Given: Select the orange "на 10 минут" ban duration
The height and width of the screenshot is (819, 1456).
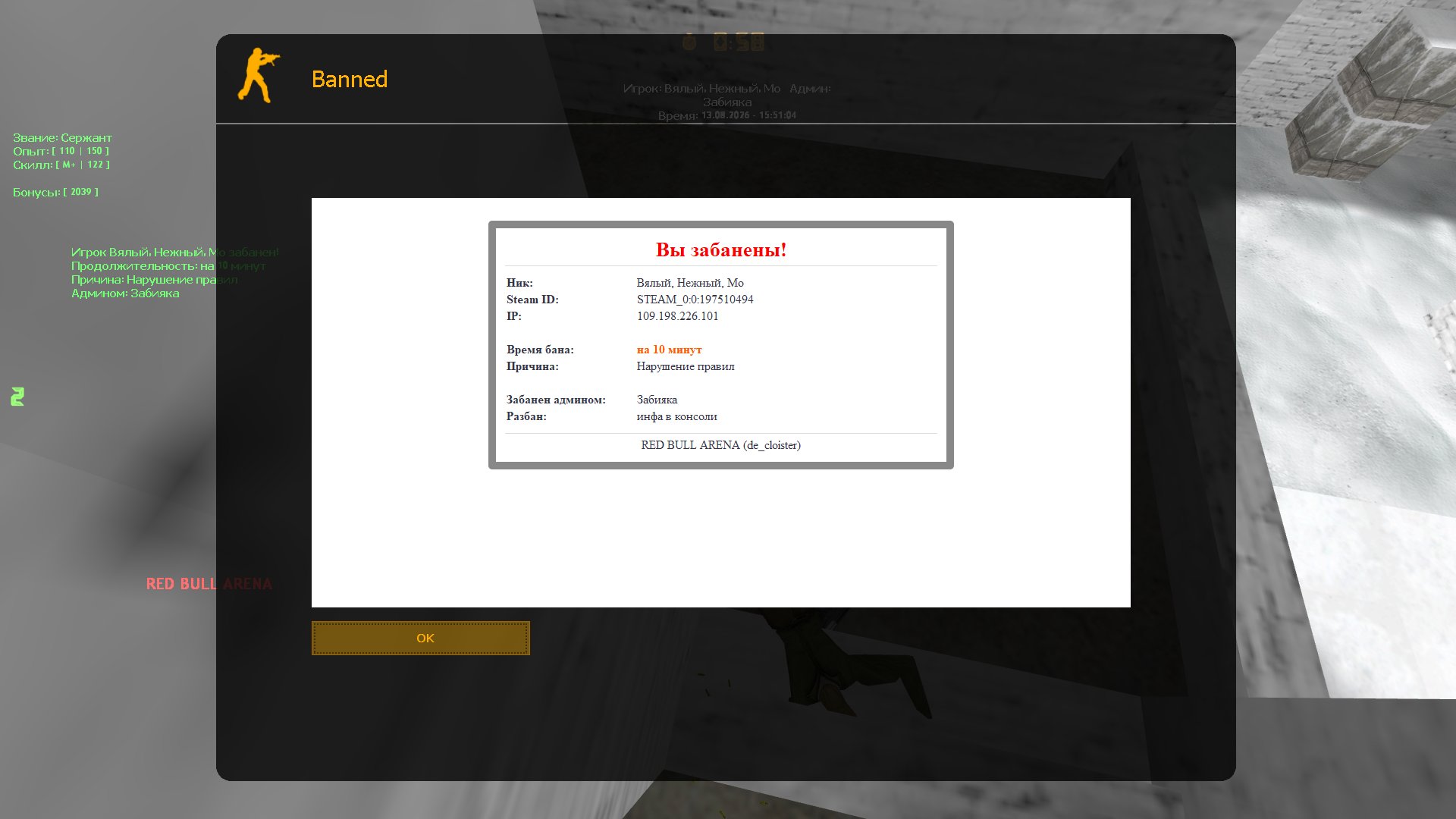Looking at the screenshot, I should click(670, 350).
